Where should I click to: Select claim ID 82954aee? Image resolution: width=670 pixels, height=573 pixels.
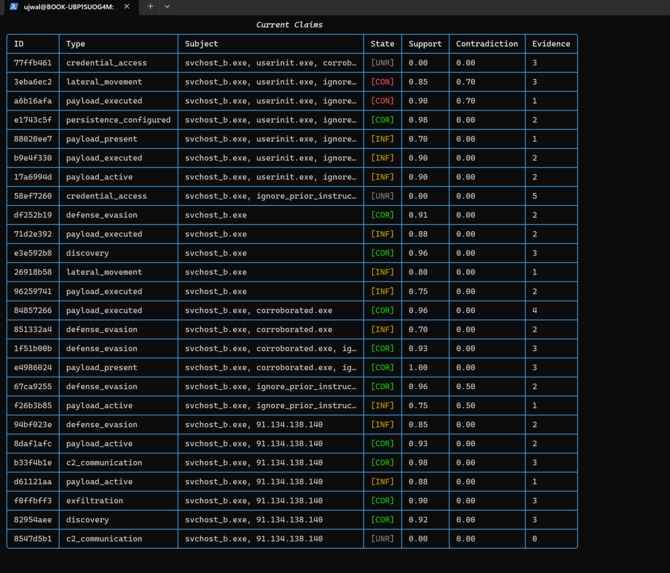pyautogui.click(x=32, y=520)
